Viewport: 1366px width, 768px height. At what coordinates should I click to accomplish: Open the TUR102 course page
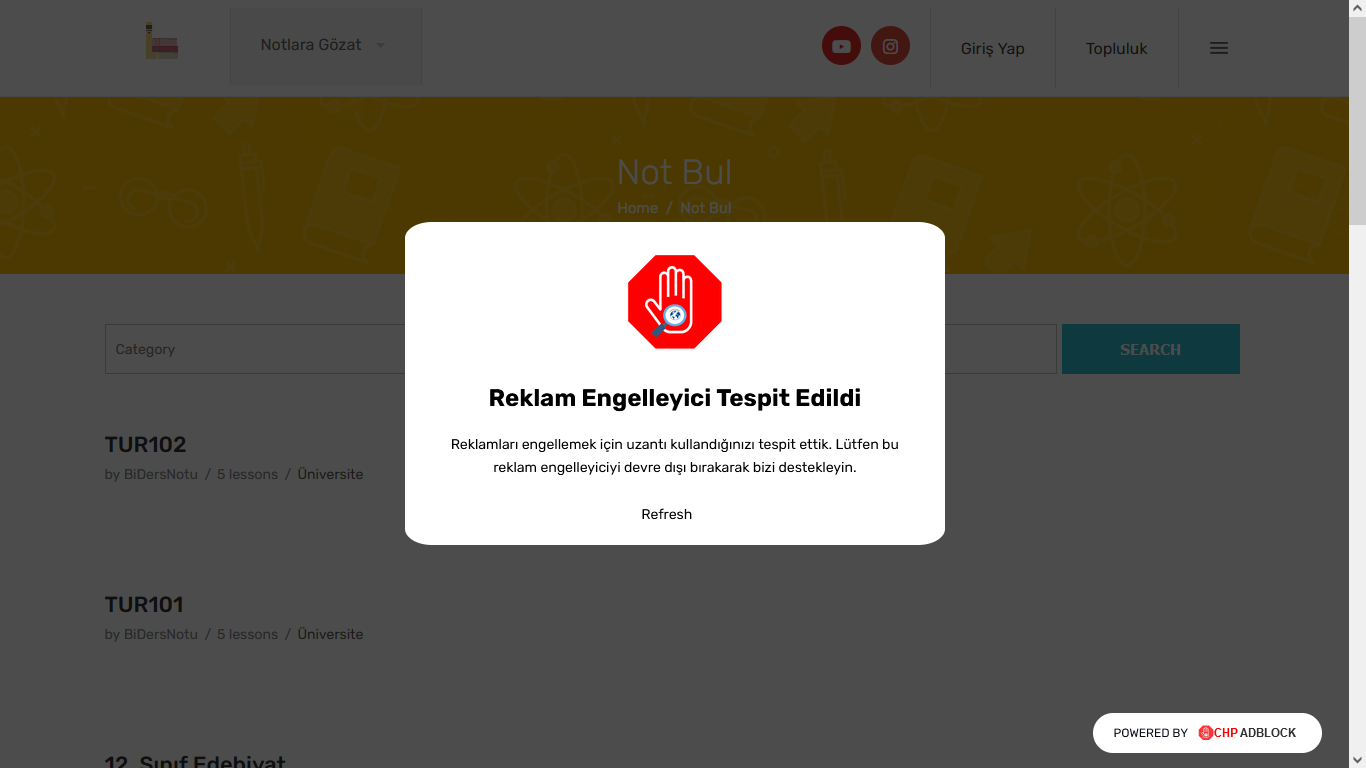pyautogui.click(x=144, y=444)
